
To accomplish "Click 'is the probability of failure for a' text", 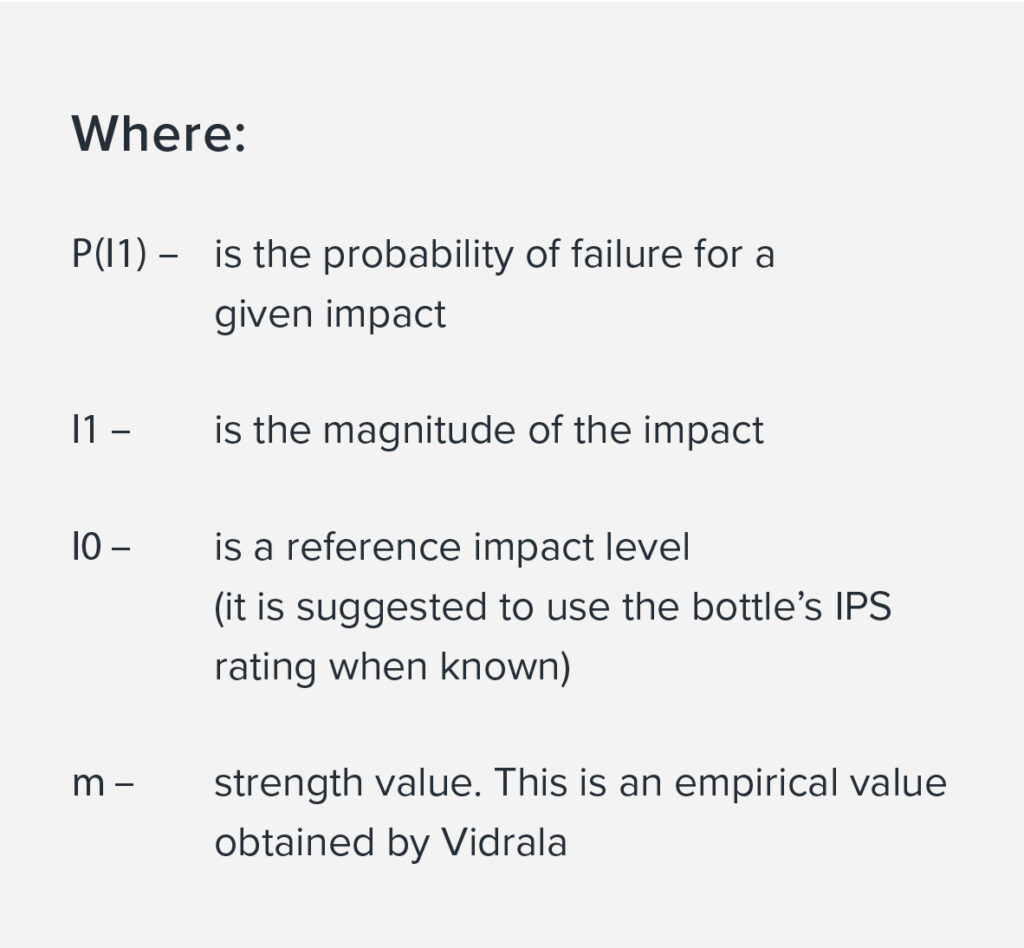I will (494, 254).
